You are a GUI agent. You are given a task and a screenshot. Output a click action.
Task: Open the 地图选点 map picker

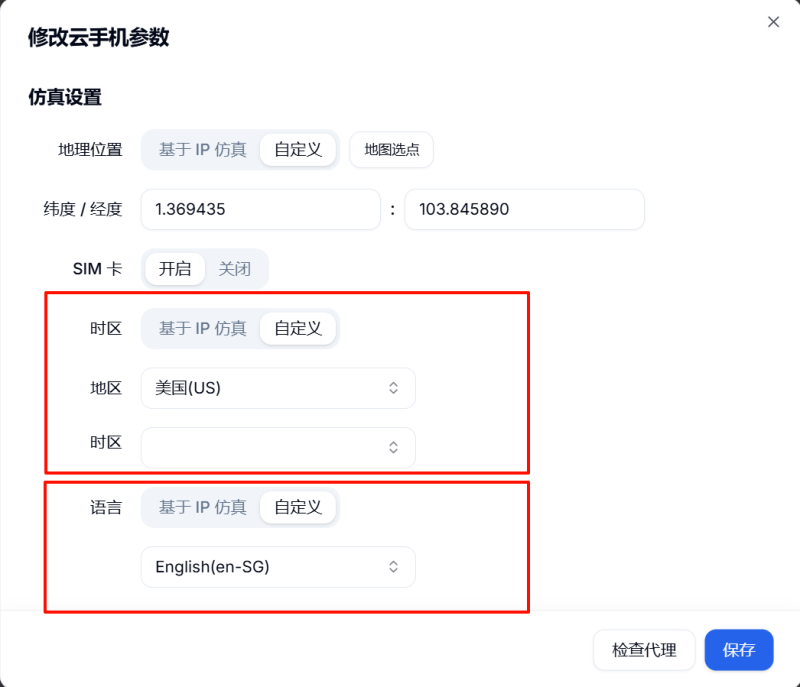click(x=391, y=150)
